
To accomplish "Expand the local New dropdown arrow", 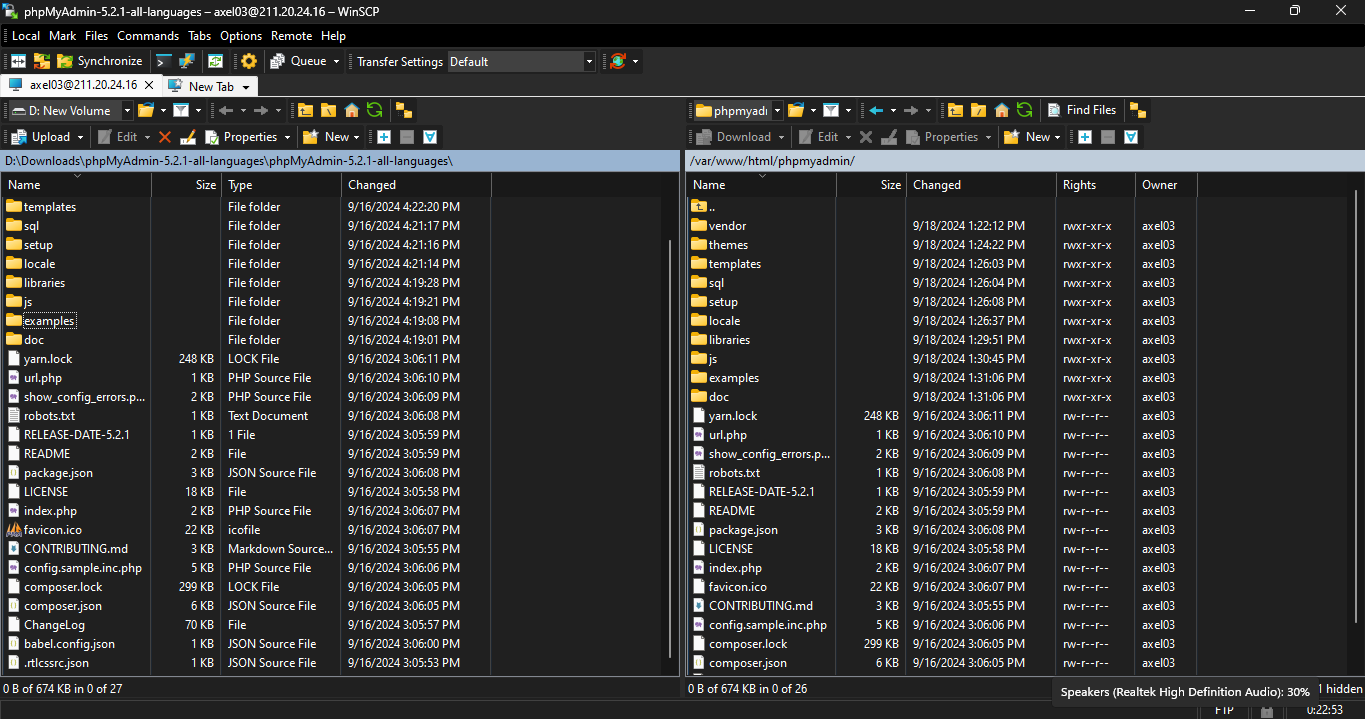I will pos(358,137).
